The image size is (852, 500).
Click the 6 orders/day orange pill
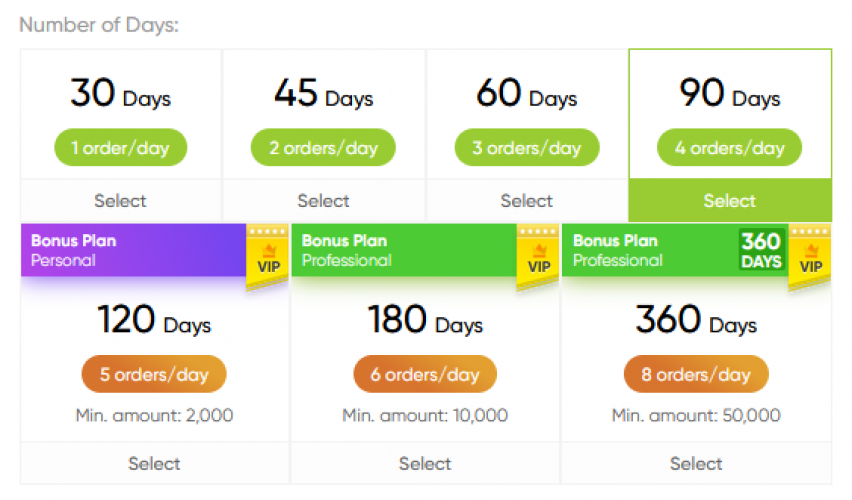point(425,375)
